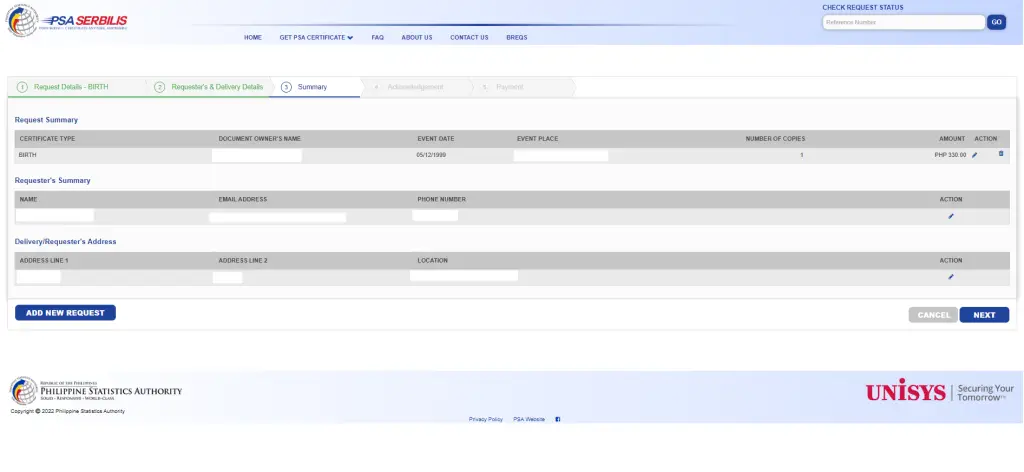Click the PHONE NUMBER column header
Screen dimensions: 1024x472
[x=441, y=199]
